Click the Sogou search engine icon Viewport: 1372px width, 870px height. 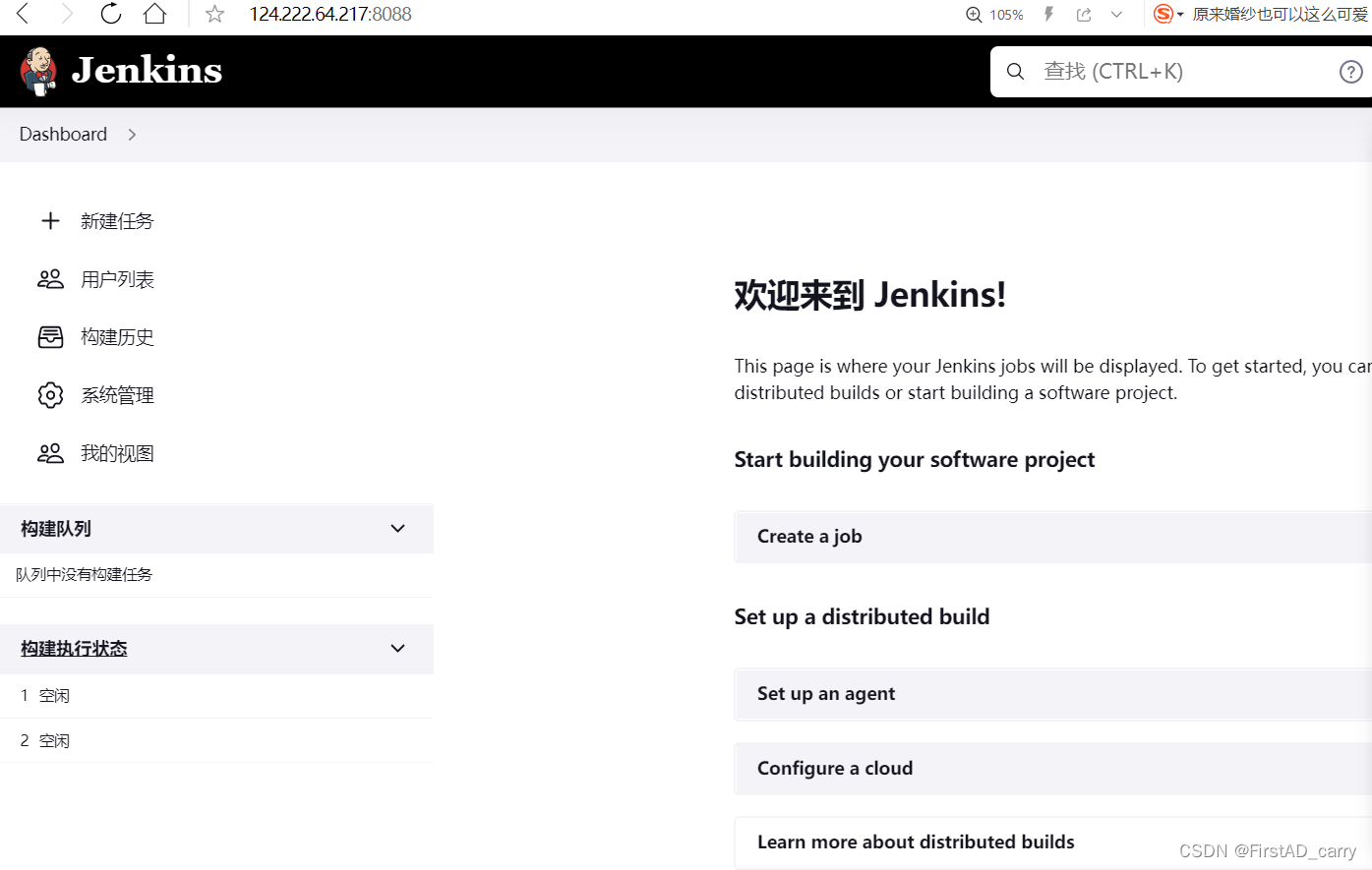1163,14
